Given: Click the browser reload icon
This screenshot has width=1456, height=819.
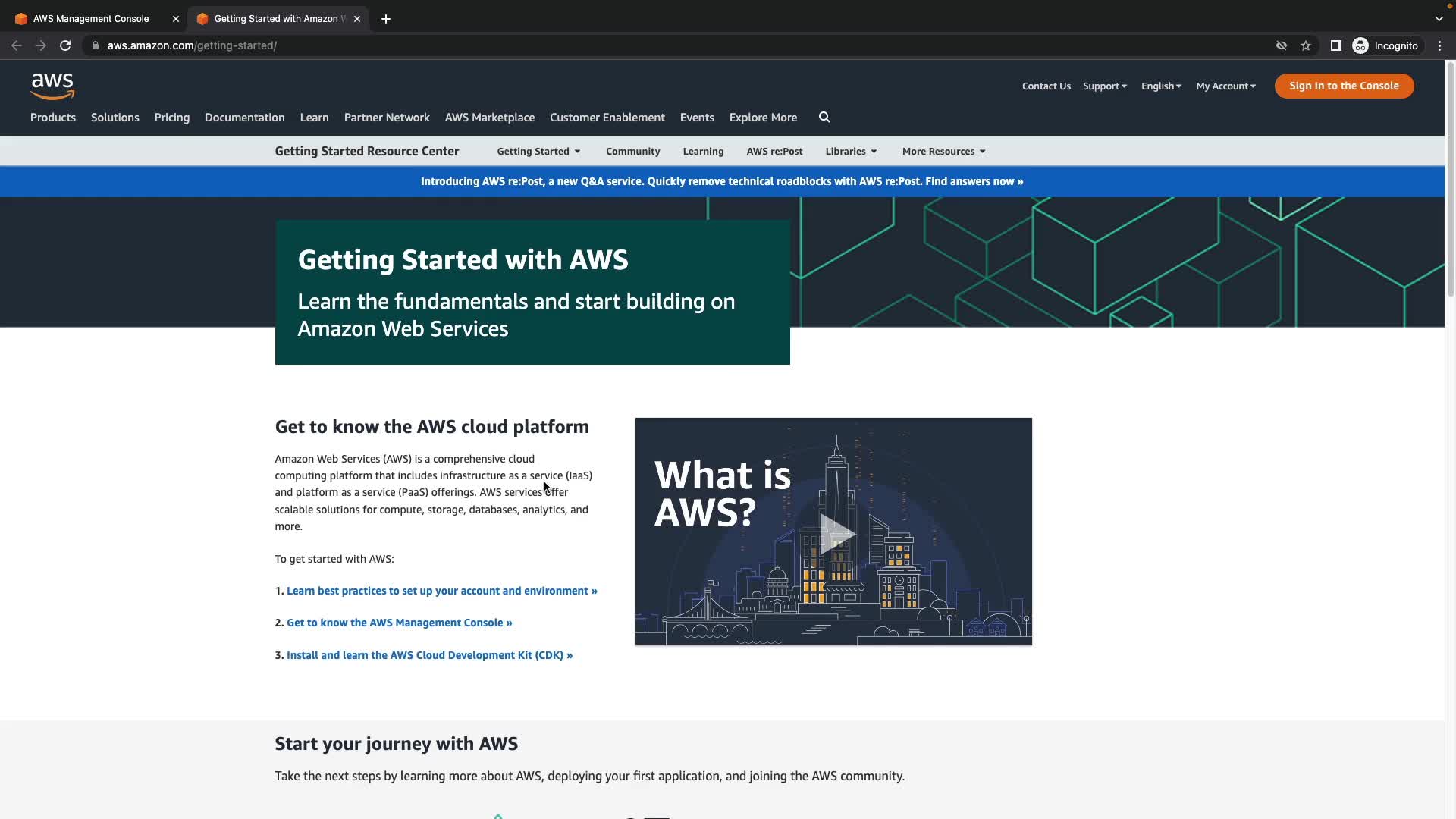Looking at the screenshot, I should tap(65, 45).
